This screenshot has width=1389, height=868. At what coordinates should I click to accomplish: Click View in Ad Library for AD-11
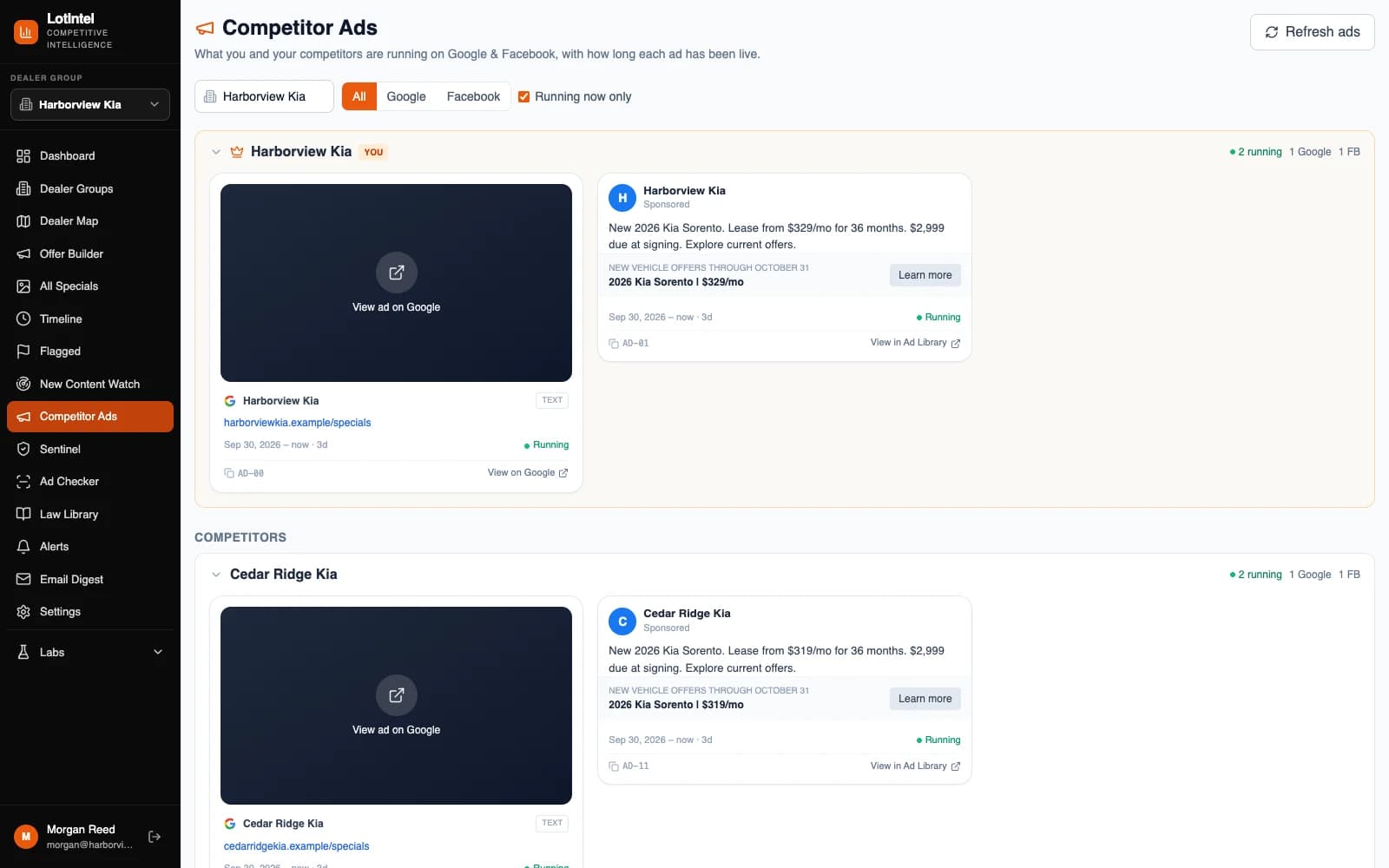click(915, 766)
